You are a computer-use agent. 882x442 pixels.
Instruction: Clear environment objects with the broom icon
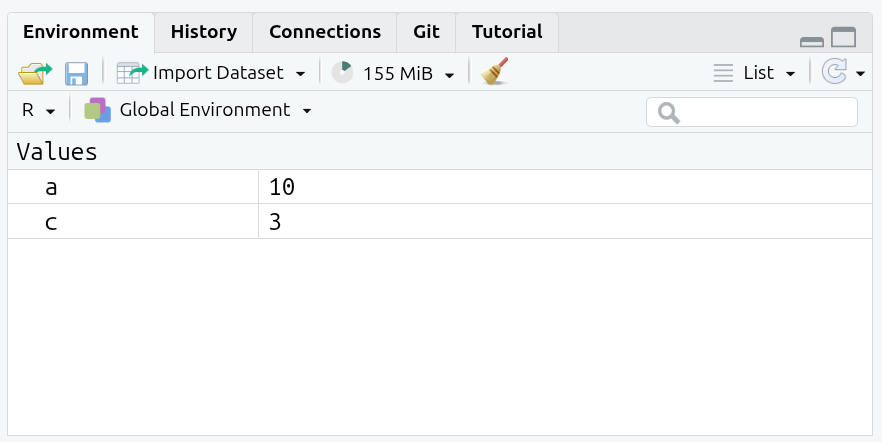[x=494, y=72]
